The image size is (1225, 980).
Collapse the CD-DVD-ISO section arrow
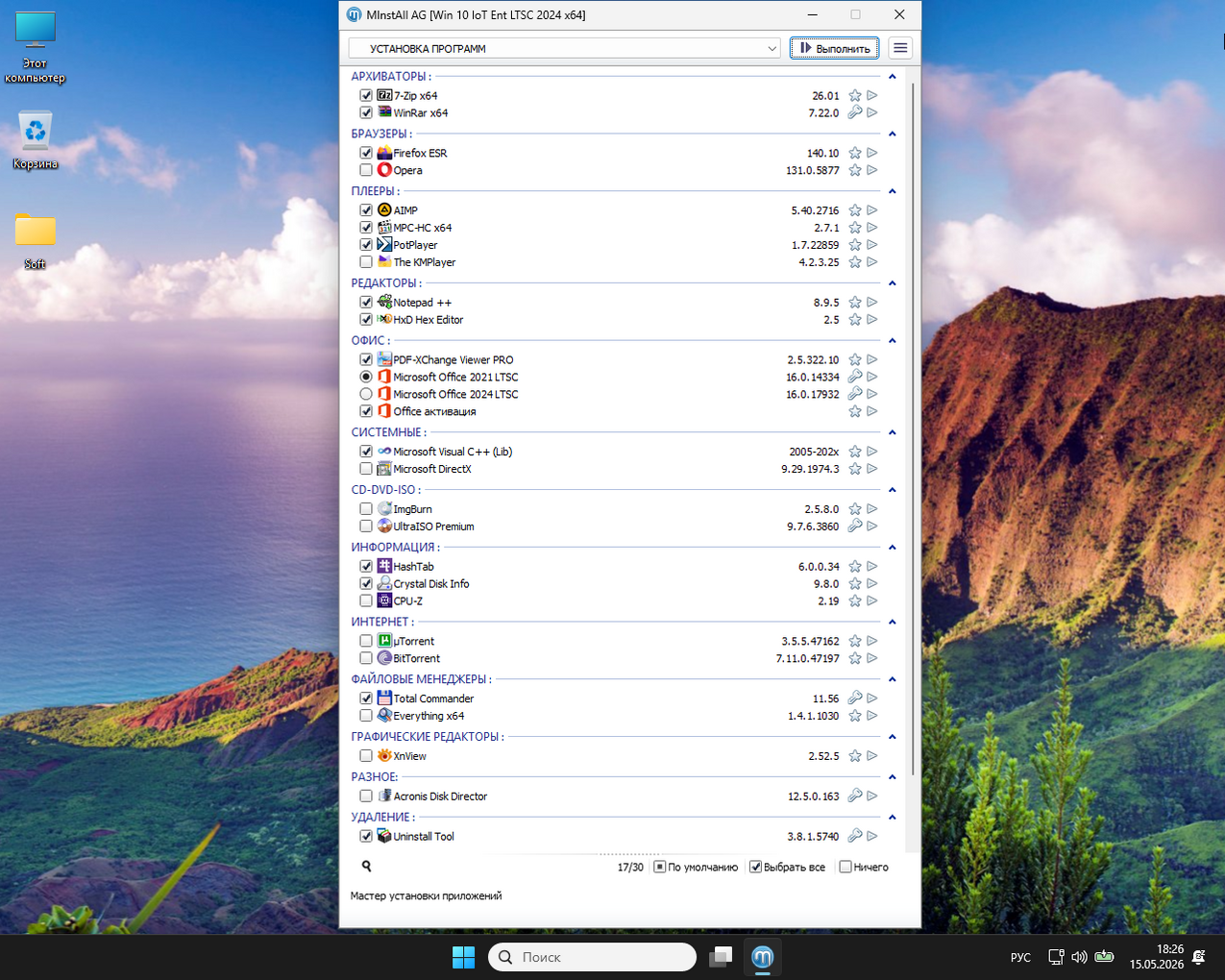pos(893,490)
